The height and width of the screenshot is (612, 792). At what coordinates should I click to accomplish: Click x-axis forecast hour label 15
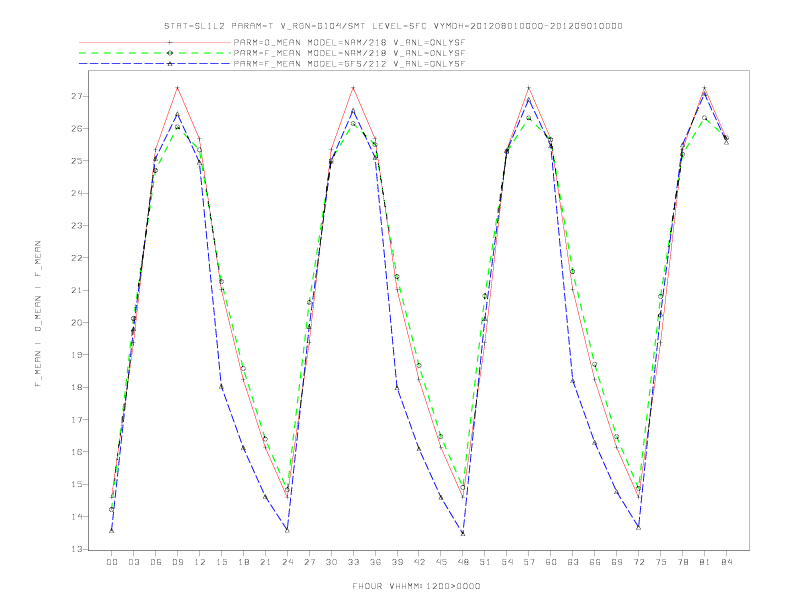tap(221, 562)
